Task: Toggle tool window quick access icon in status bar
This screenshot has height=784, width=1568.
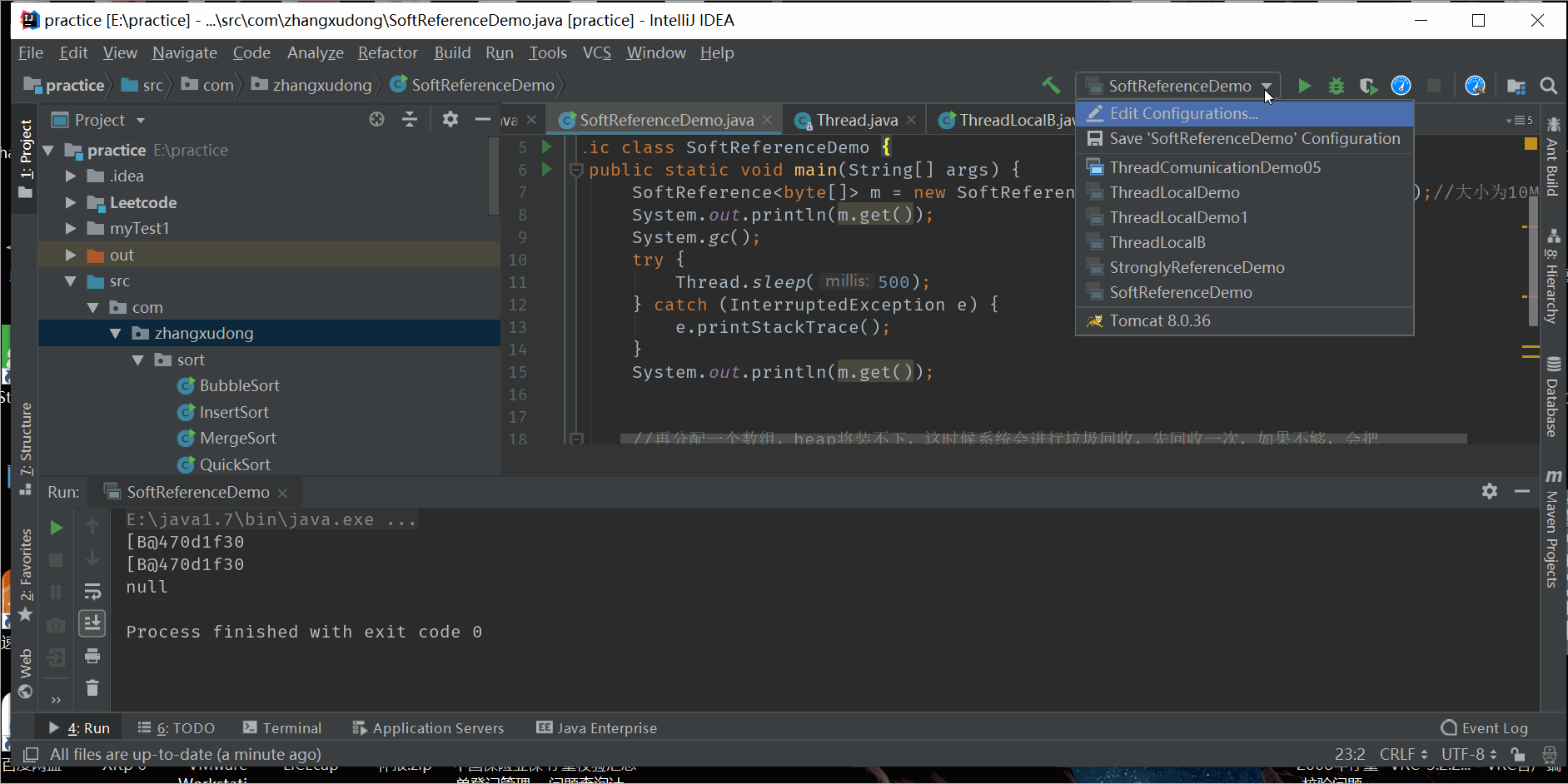Action: coord(31,754)
